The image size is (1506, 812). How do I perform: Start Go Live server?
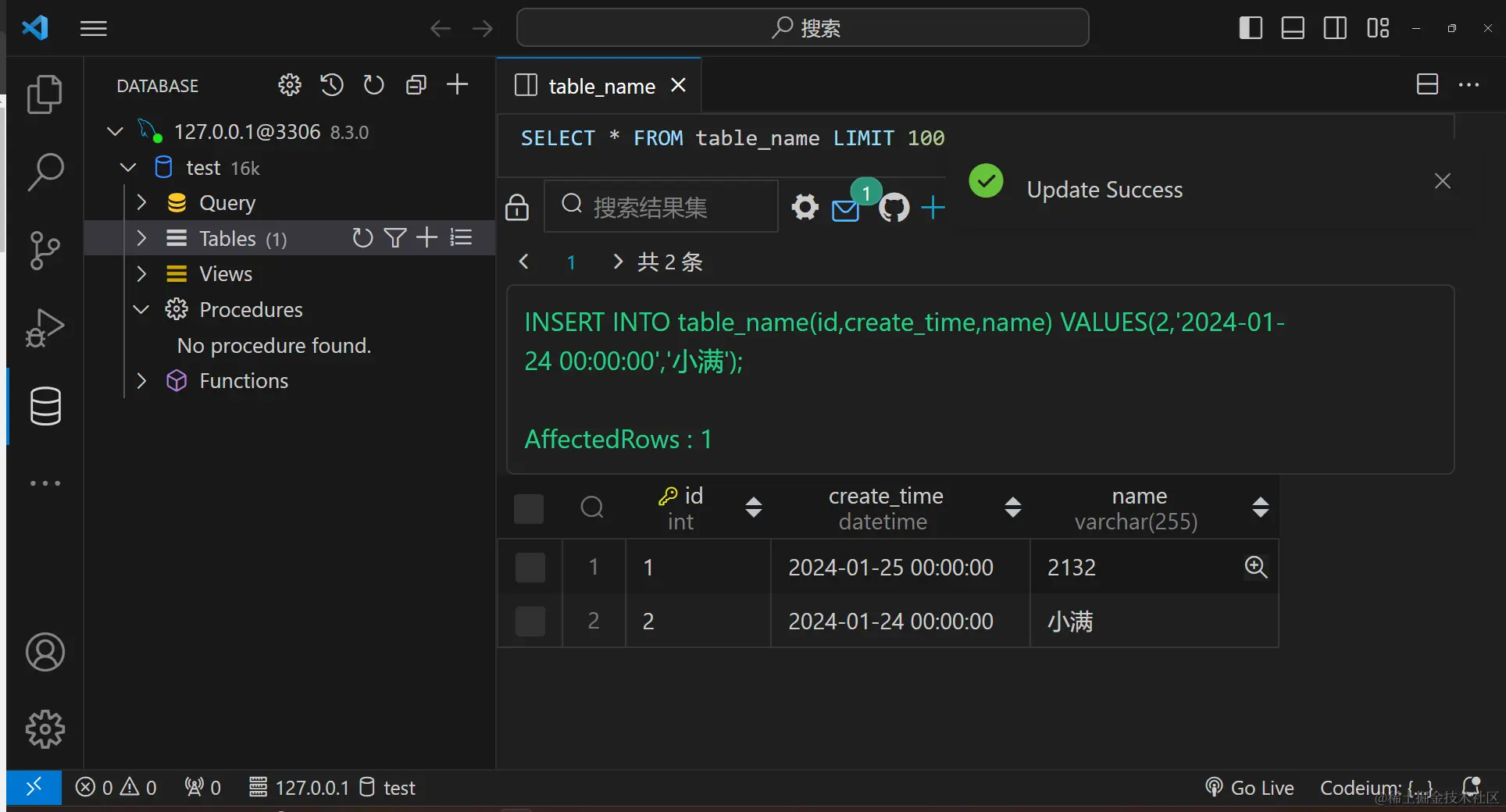(1249, 788)
